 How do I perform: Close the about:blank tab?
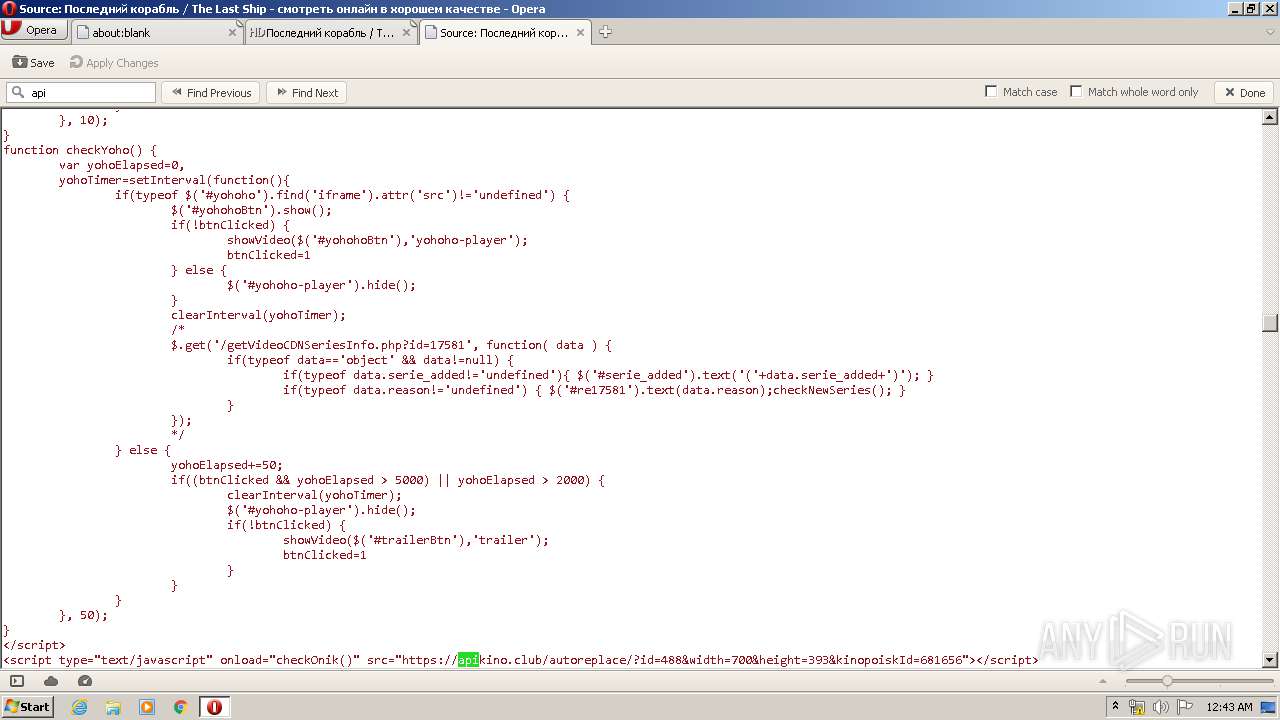coord(232,32)
